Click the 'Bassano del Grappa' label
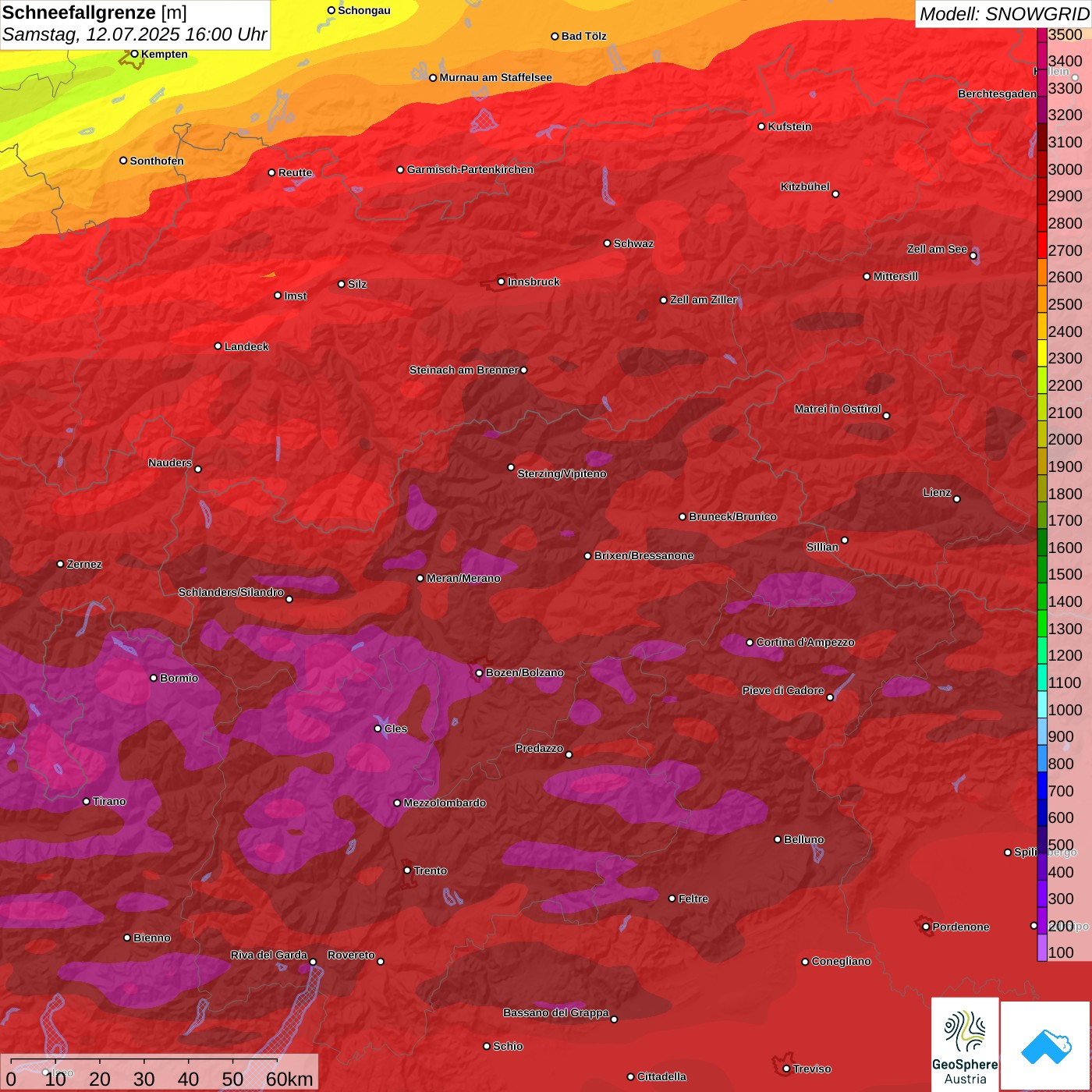 pyautogui.click(x=556, y=1012)
